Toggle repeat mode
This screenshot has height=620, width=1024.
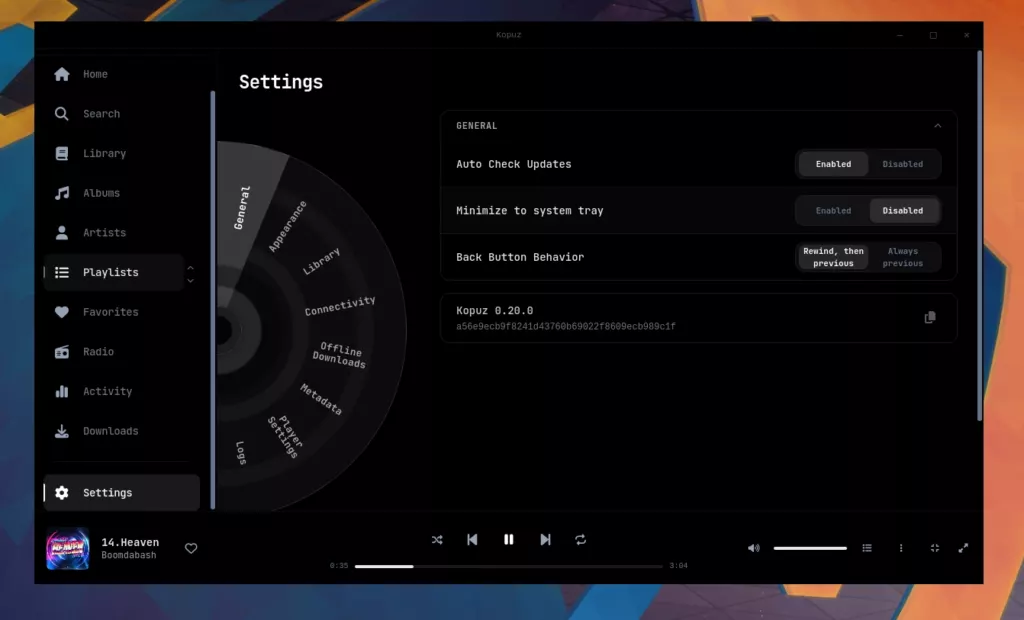tap(581, 540)
